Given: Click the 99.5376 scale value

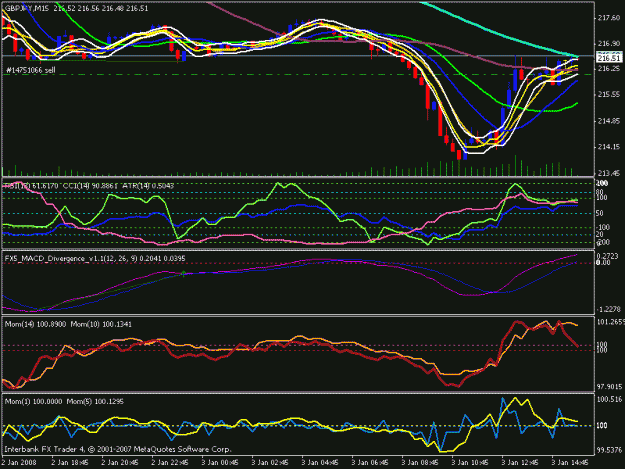Looking at the screenshot, I should pyautogui.click(x=609, y=450).
